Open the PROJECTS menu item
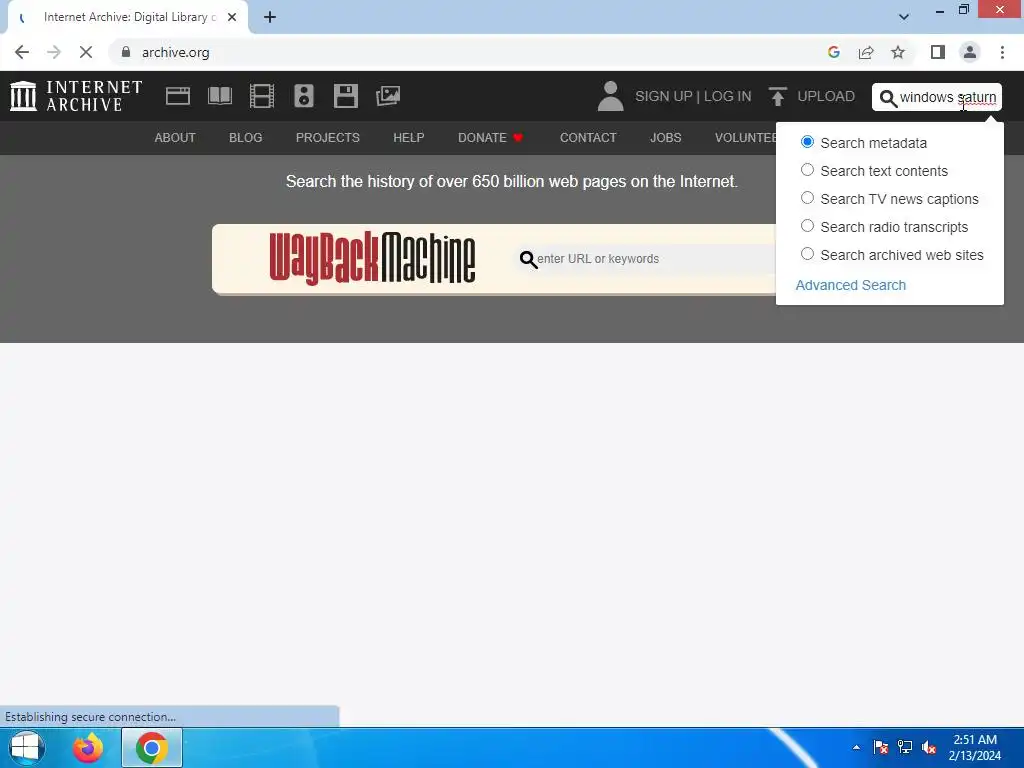 [x=328, y=138]
